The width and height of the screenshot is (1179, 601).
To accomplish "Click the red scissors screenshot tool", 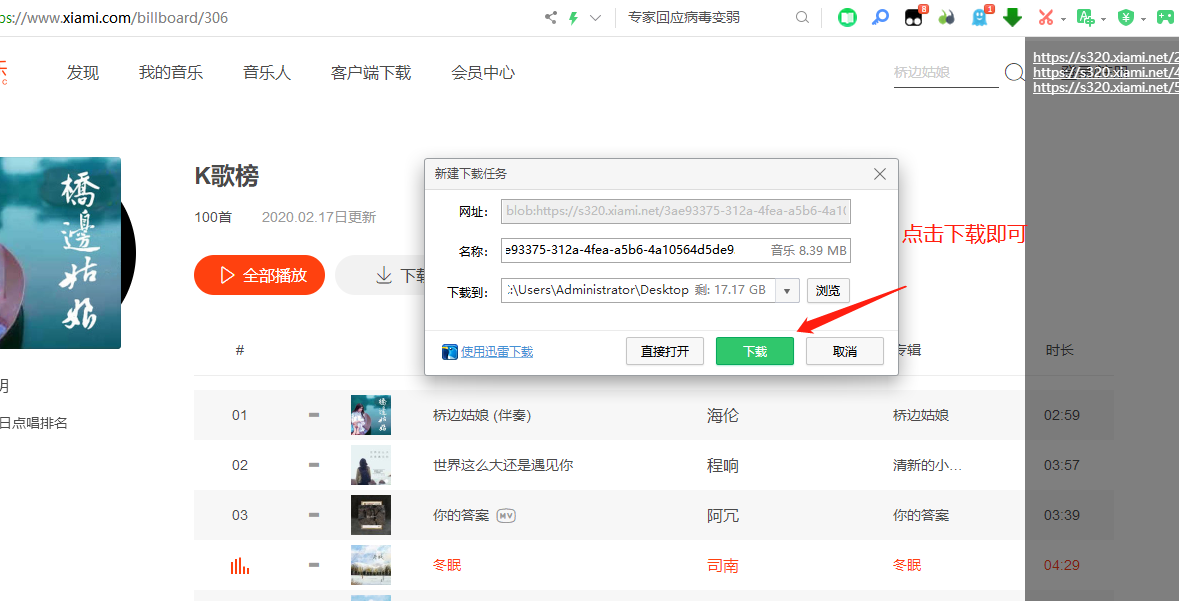I will tap(1045, 17).
